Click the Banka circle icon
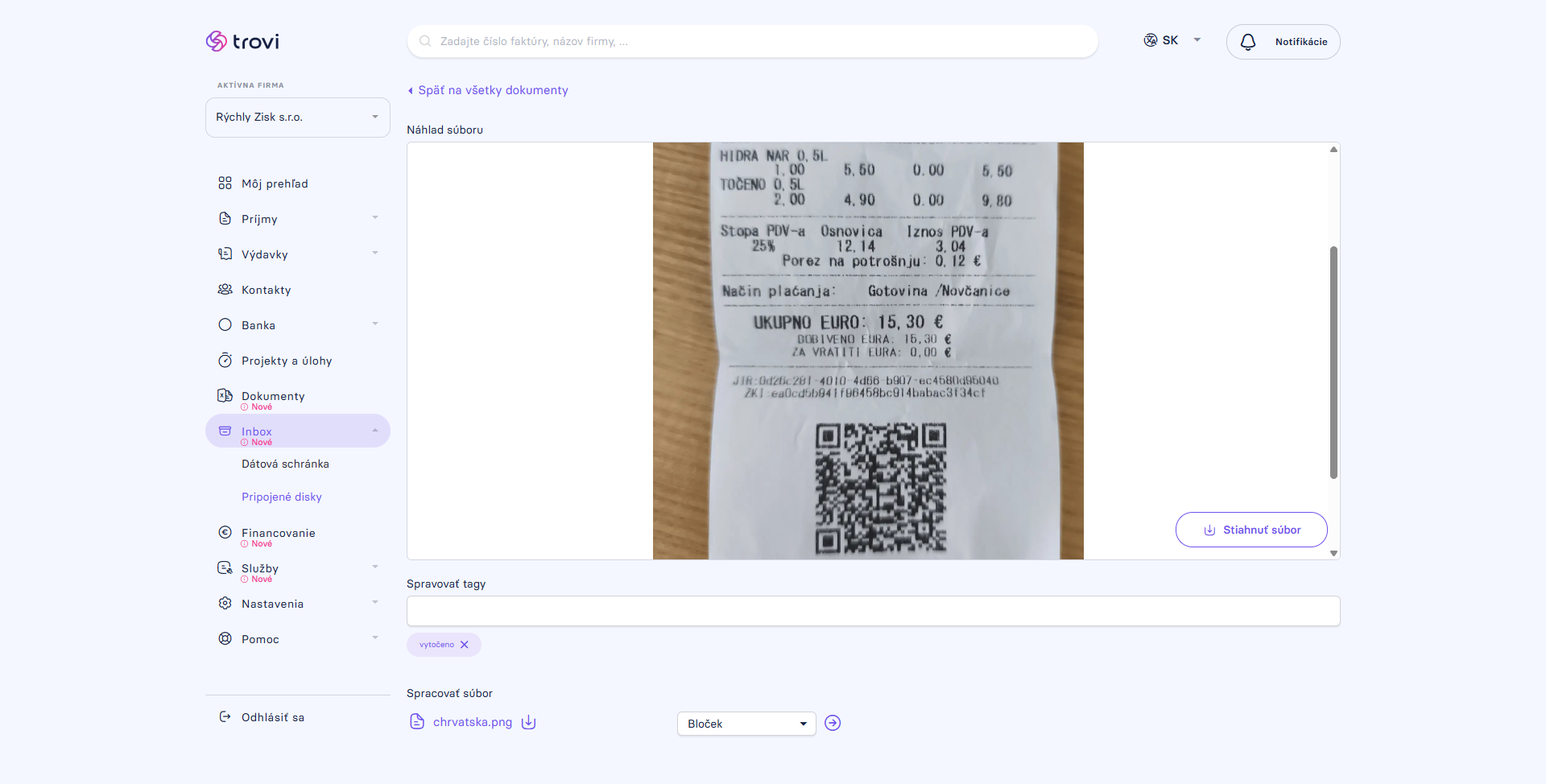This screenshot has height=784, width=1546. [225, 325]
